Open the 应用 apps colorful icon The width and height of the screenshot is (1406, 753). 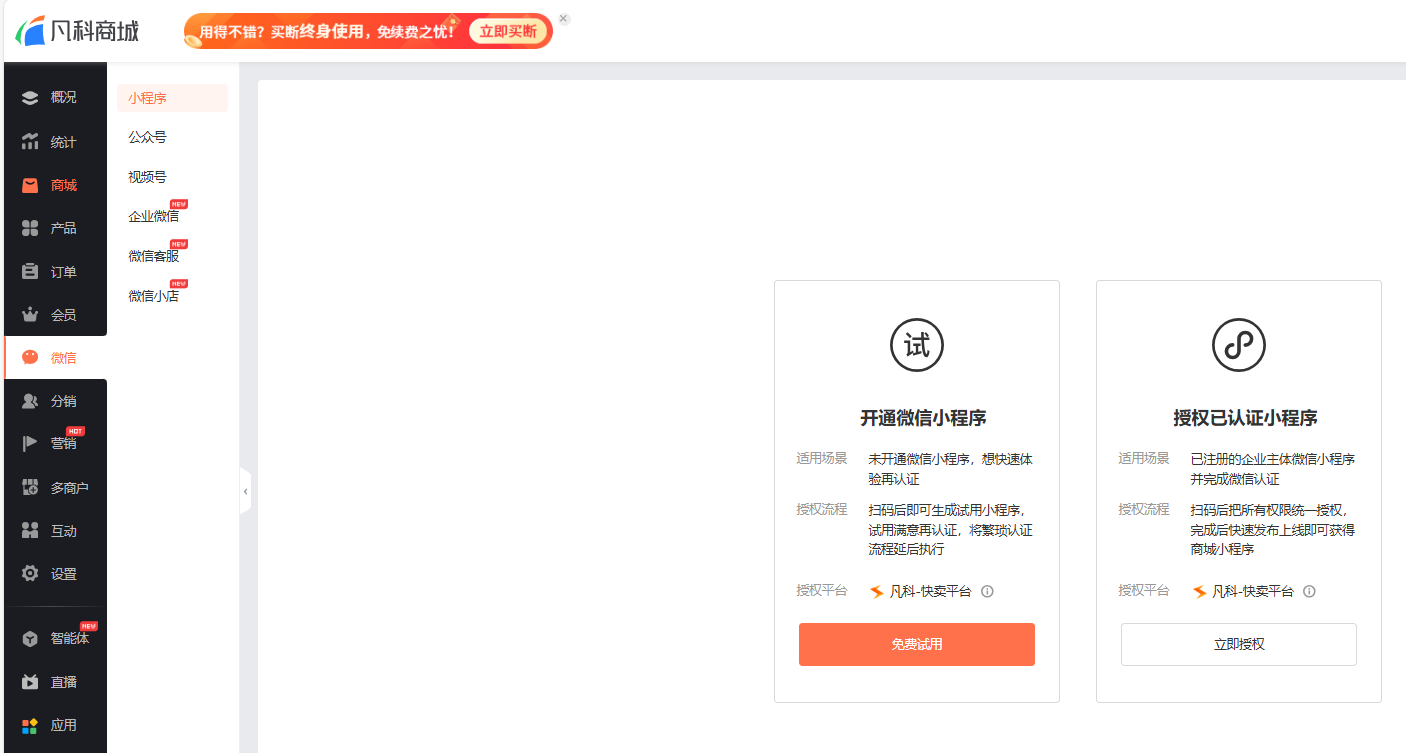[x=30, y=725]
